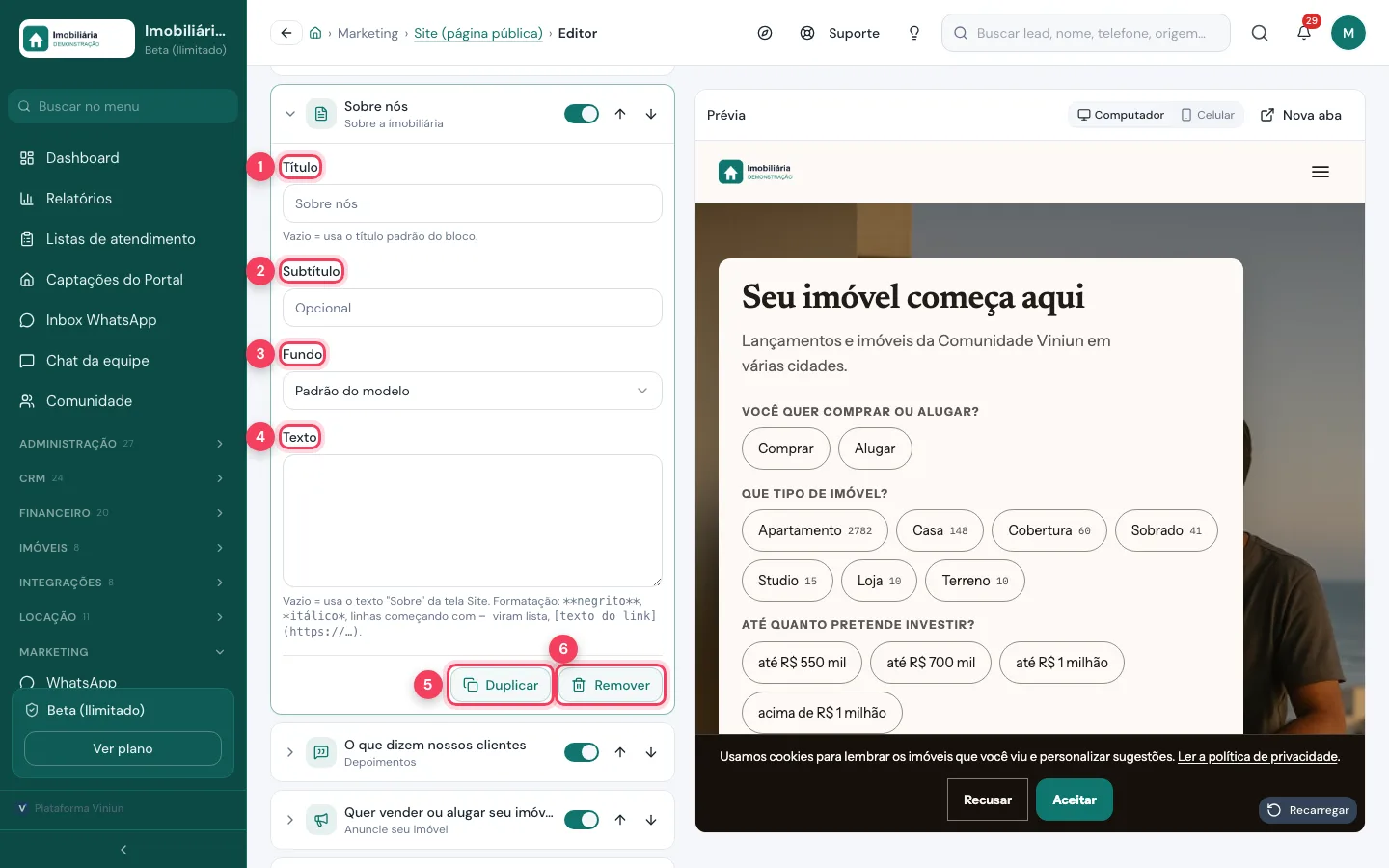
Task: Go to home via breadcrumb house icon
Action: pos(315,33)
